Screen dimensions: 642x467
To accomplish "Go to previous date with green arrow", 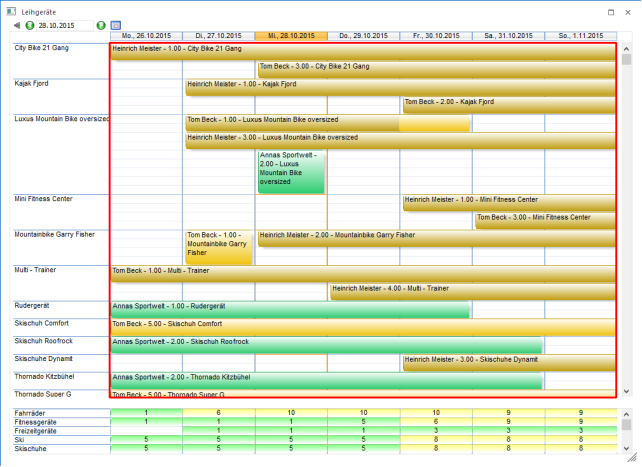I will click(x=30, y=24).
